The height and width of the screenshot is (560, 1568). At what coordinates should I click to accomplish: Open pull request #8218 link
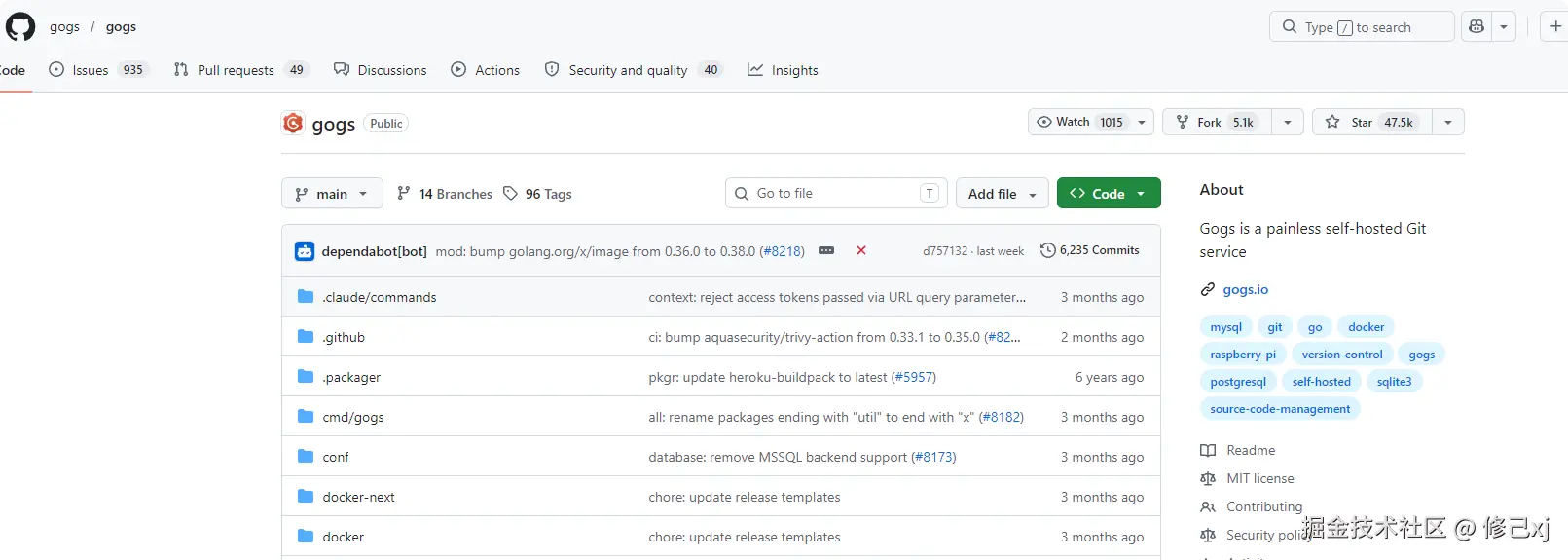[x=782, y=251]
